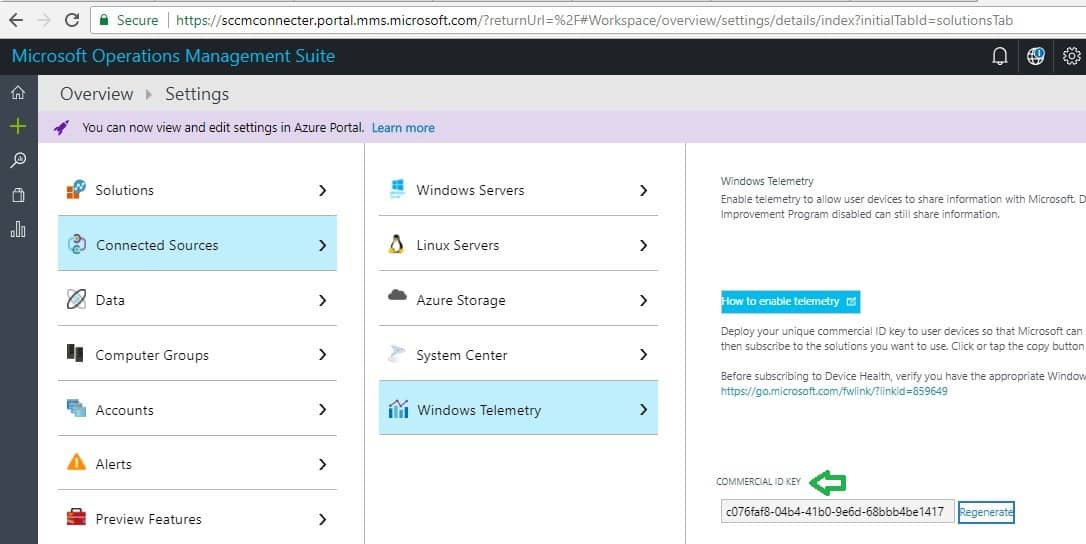Image resolution: width=1086 pixels, height=544 pixels.
Task: Click the browser forward arrow
Action: (44, 20)
